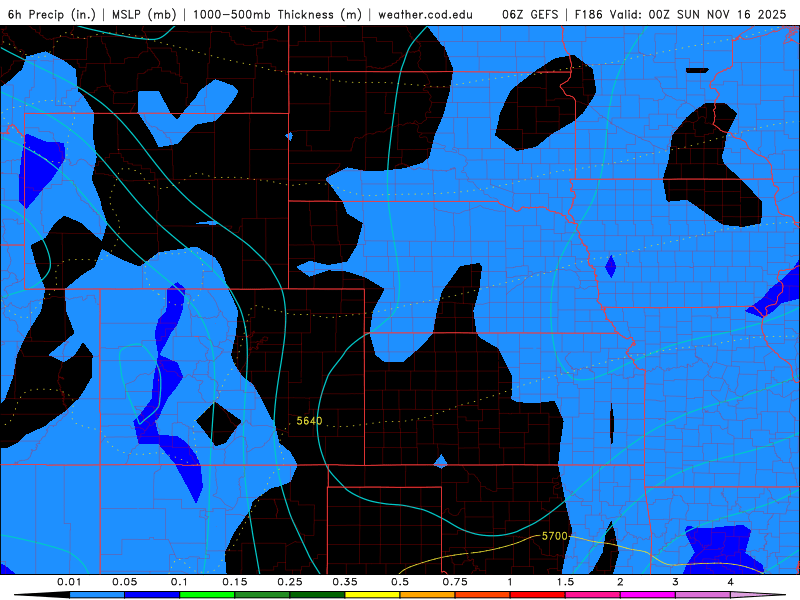
Task: Click the dark blue 0.05 legend swatch
Action: tap(152, 595)
